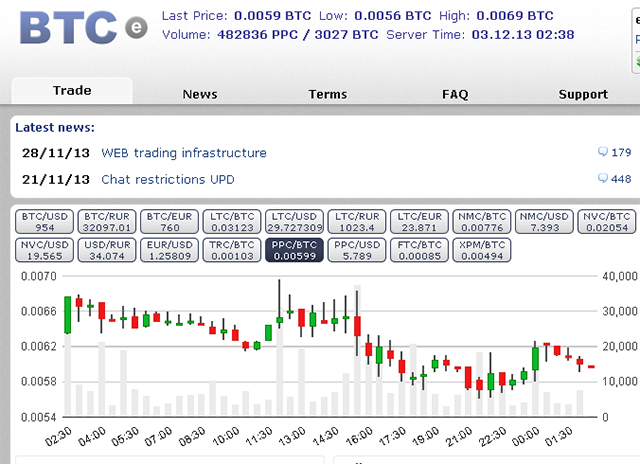Click the comment bubble icon beside 448
The width and height of the screenshot is (640, 464).
(602, 178)
